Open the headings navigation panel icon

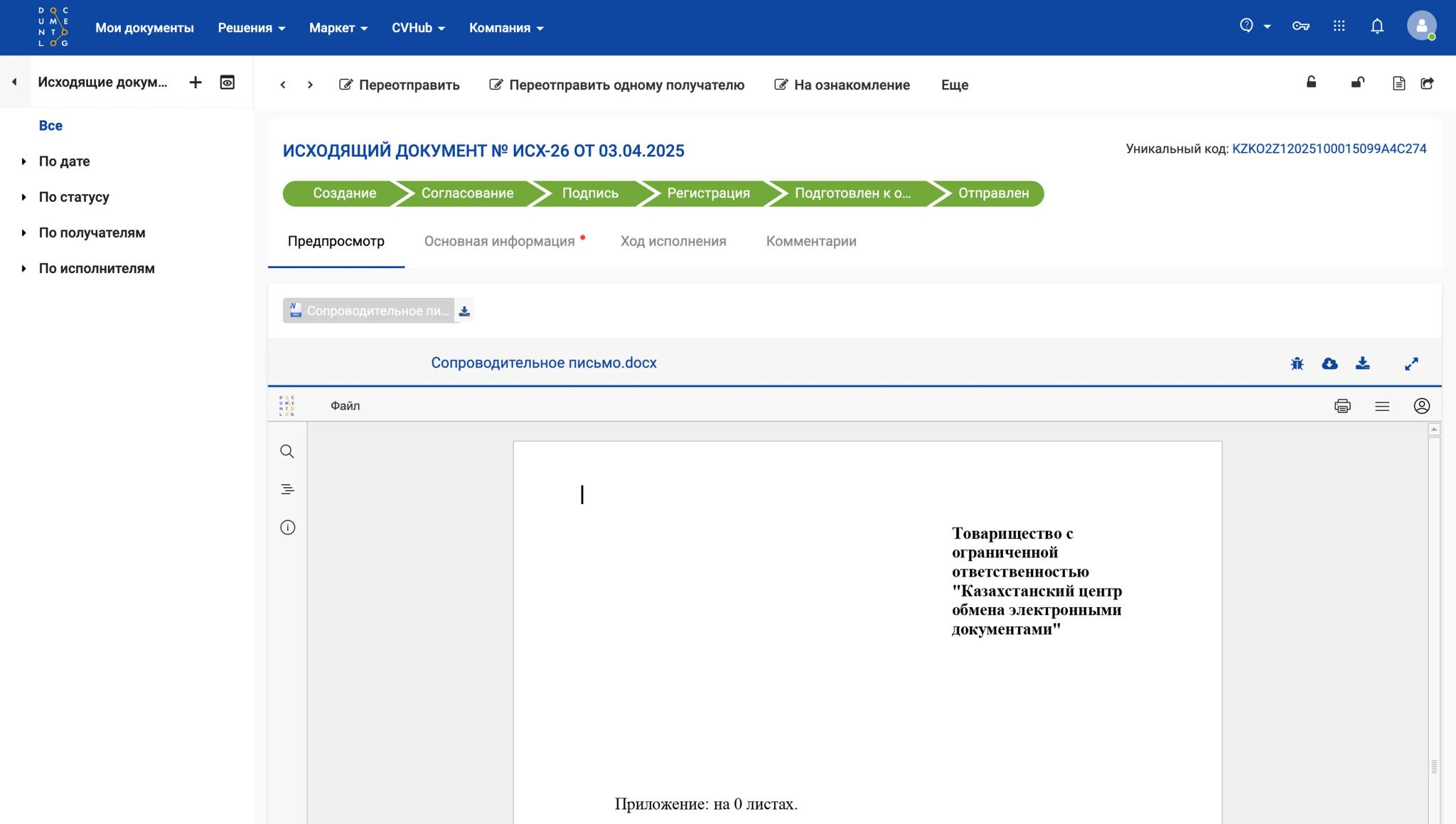(x=287, y=489)
